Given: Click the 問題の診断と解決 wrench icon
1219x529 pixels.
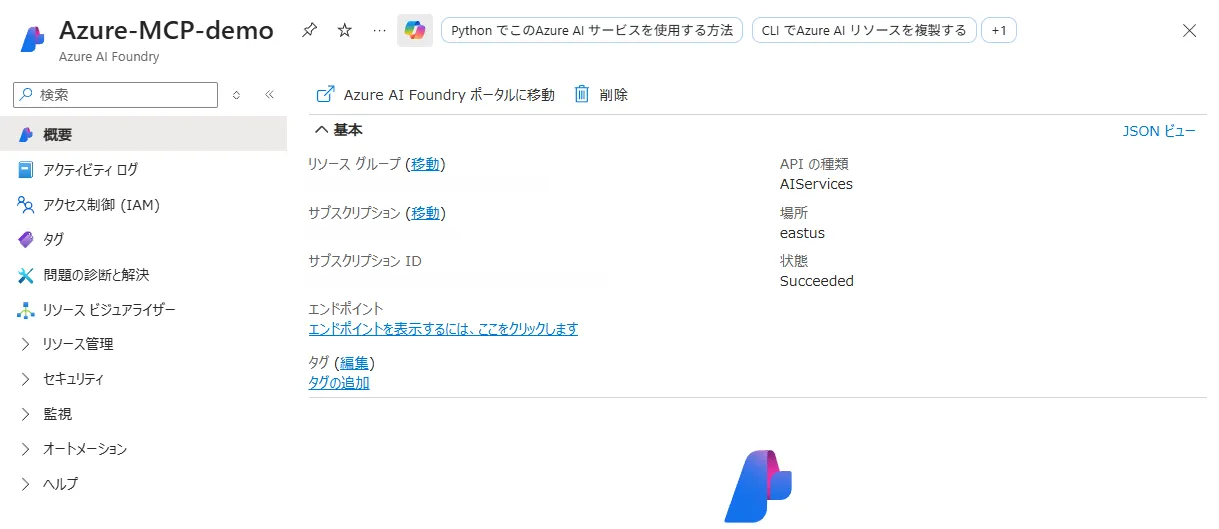Looking at the screenshot, I should pyautogui.click(x=26, y=275).
